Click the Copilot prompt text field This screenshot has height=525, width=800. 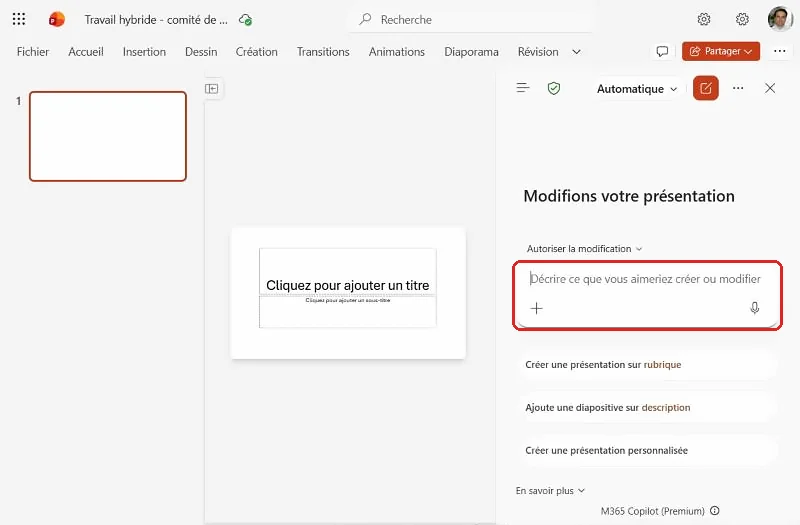click(645, 279)
